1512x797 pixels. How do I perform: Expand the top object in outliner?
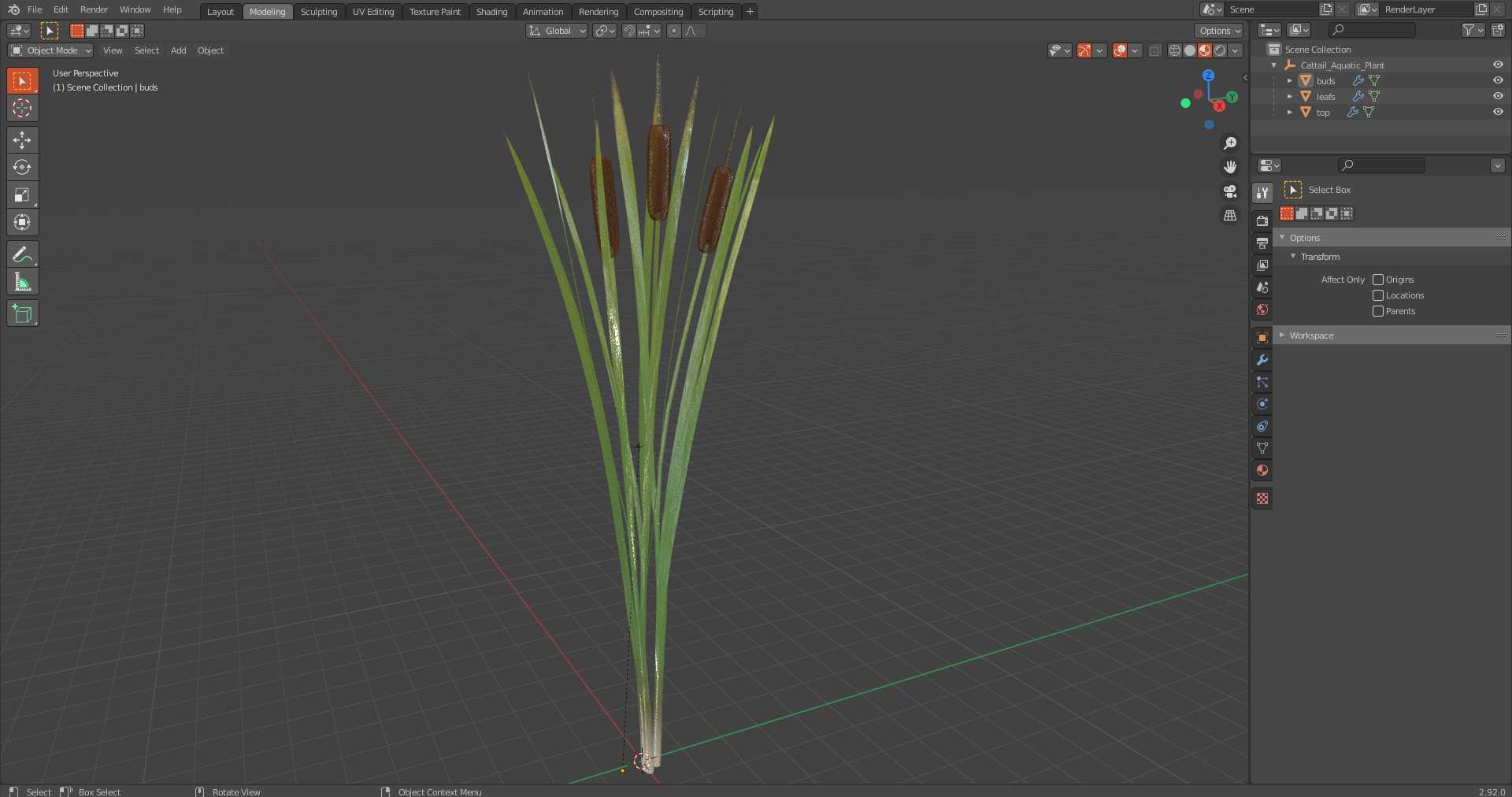1289,112
